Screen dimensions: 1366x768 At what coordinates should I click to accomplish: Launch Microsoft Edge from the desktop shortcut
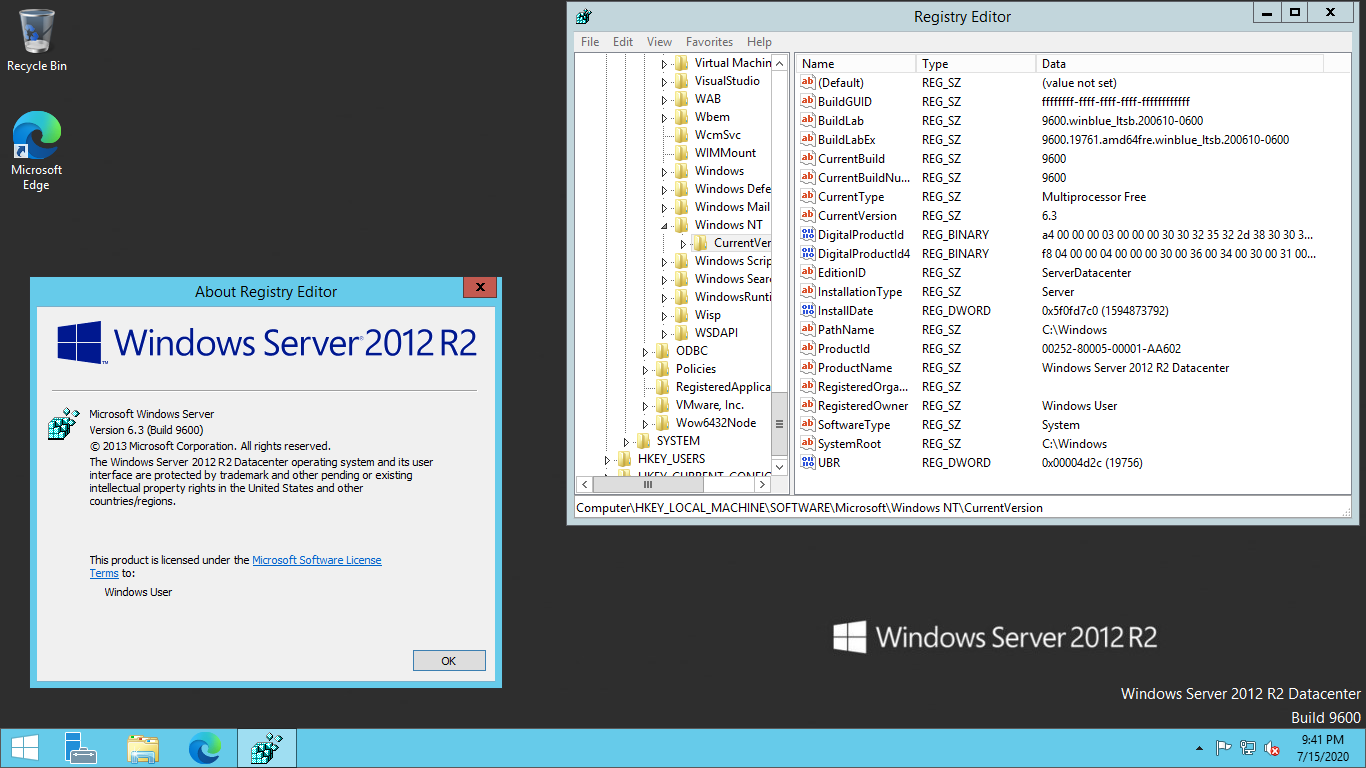[37, 150]
